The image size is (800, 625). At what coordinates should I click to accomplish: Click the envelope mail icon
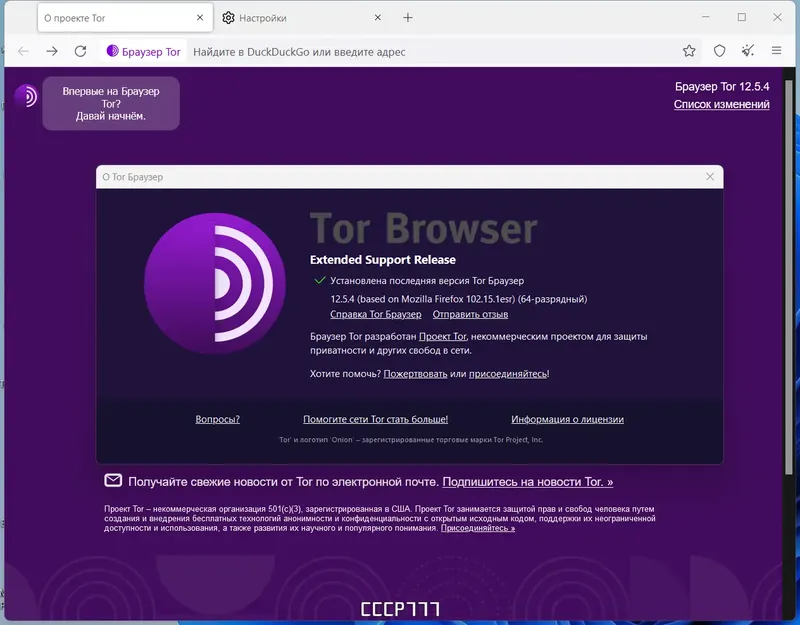click(113, 481)
